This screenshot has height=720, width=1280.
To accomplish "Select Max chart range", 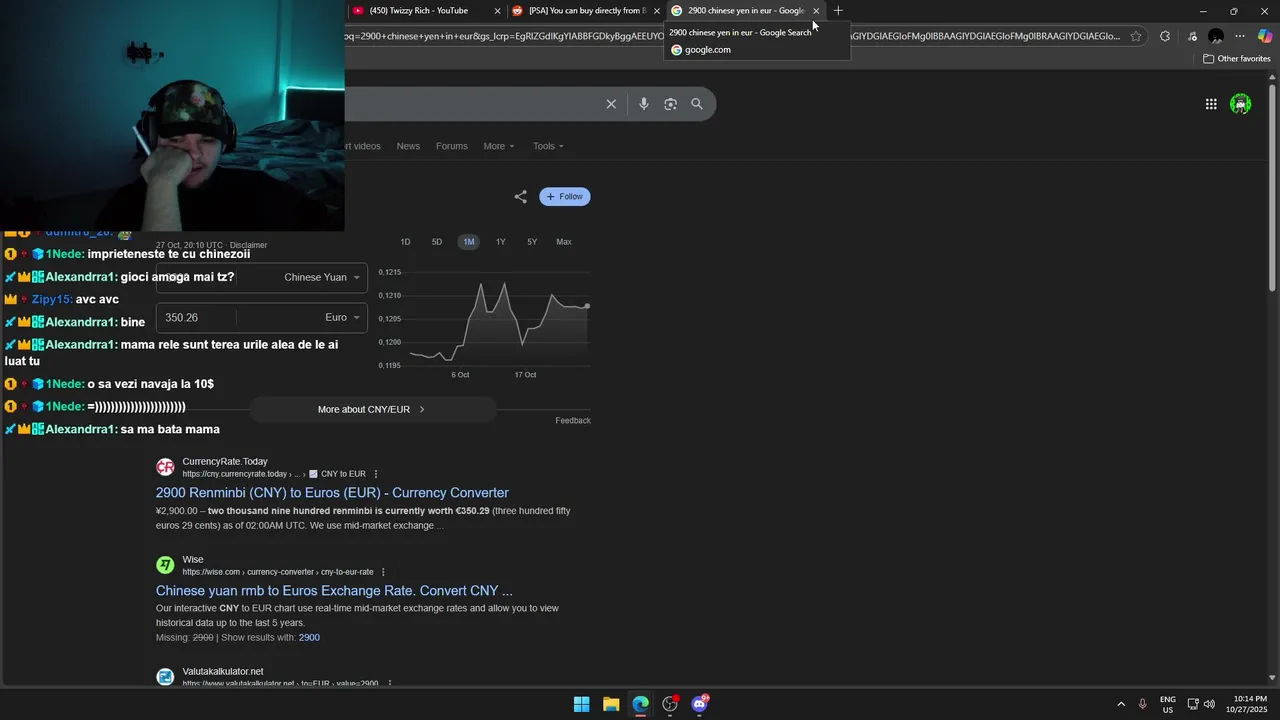I will 564,242.
